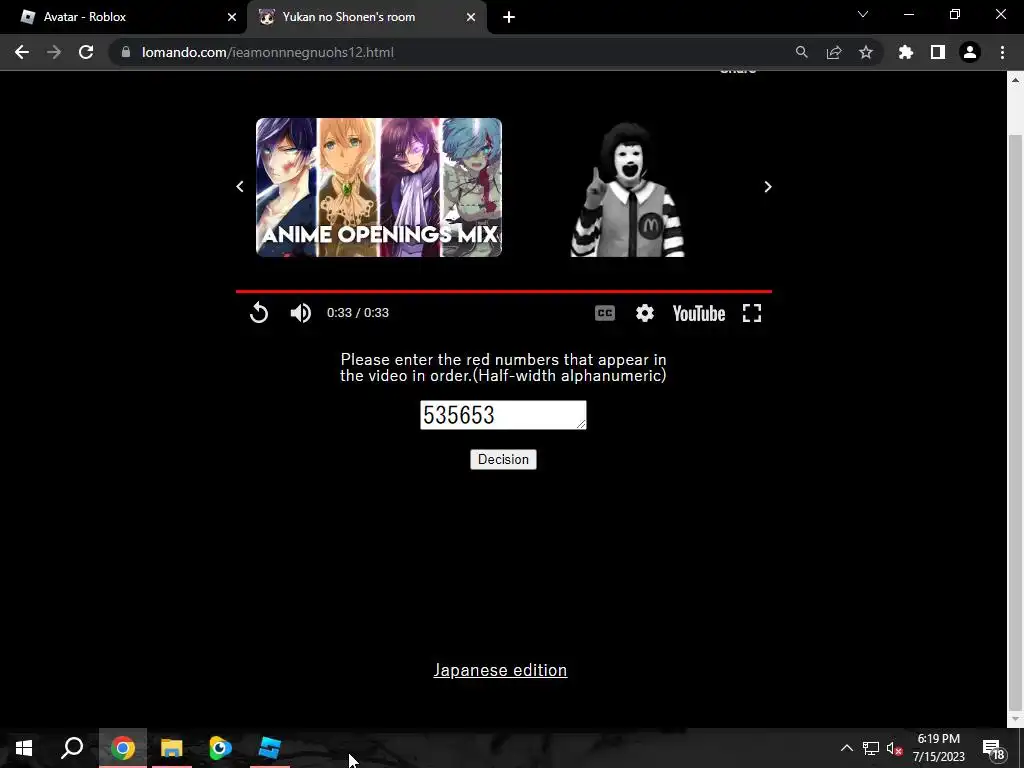Click the page scrollbar down arrow
The height and width of the screenshot is (768, 1024).
pos(1015,720)
